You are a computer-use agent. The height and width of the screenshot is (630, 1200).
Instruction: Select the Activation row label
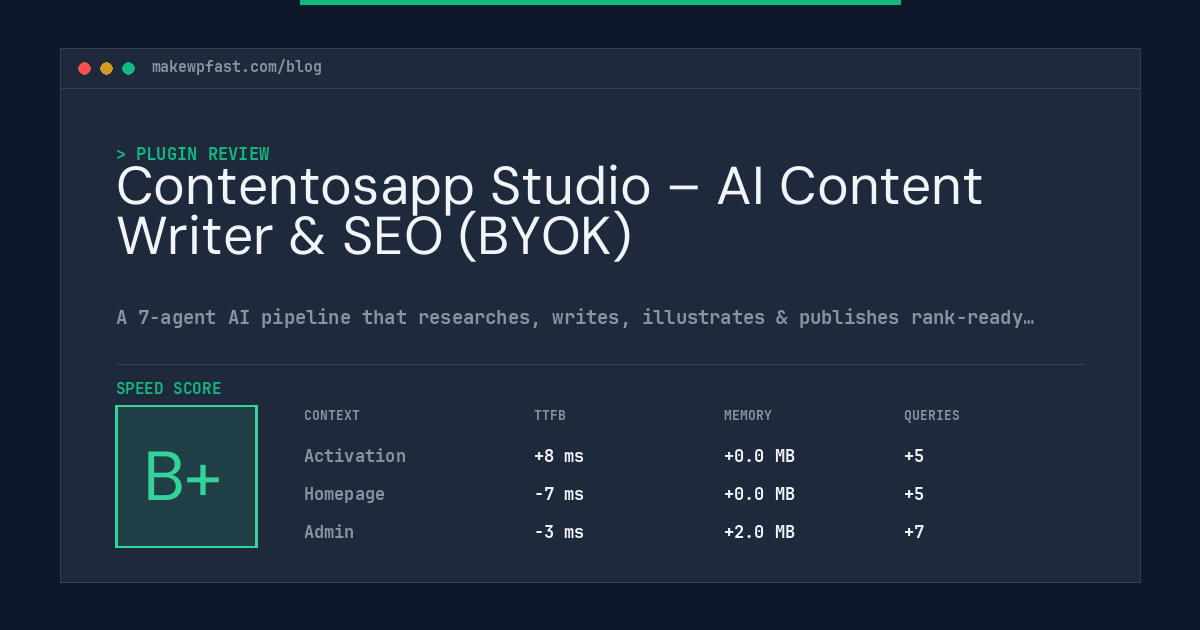click(355, 456)
